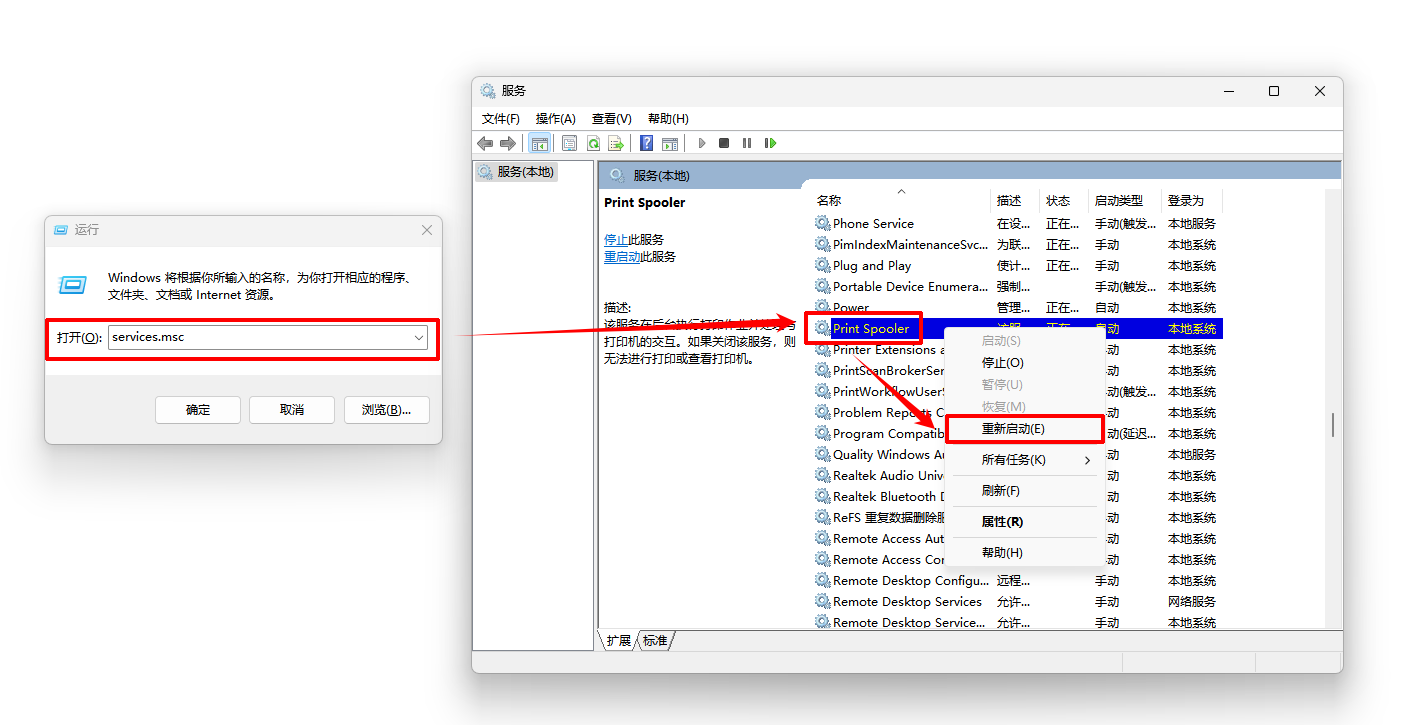Click the Refresh icon in the toolbar
The height and width of the screenshot is (725, 1413).
coord(593,143)
